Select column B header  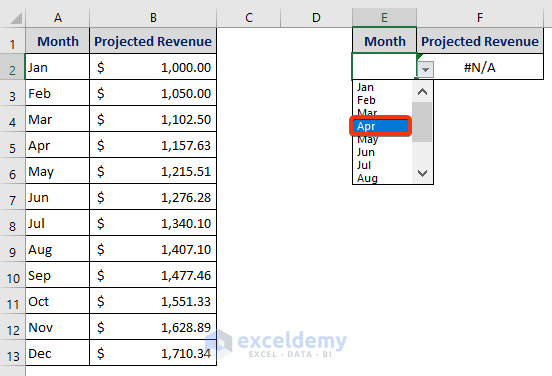(x=153, y=18)
